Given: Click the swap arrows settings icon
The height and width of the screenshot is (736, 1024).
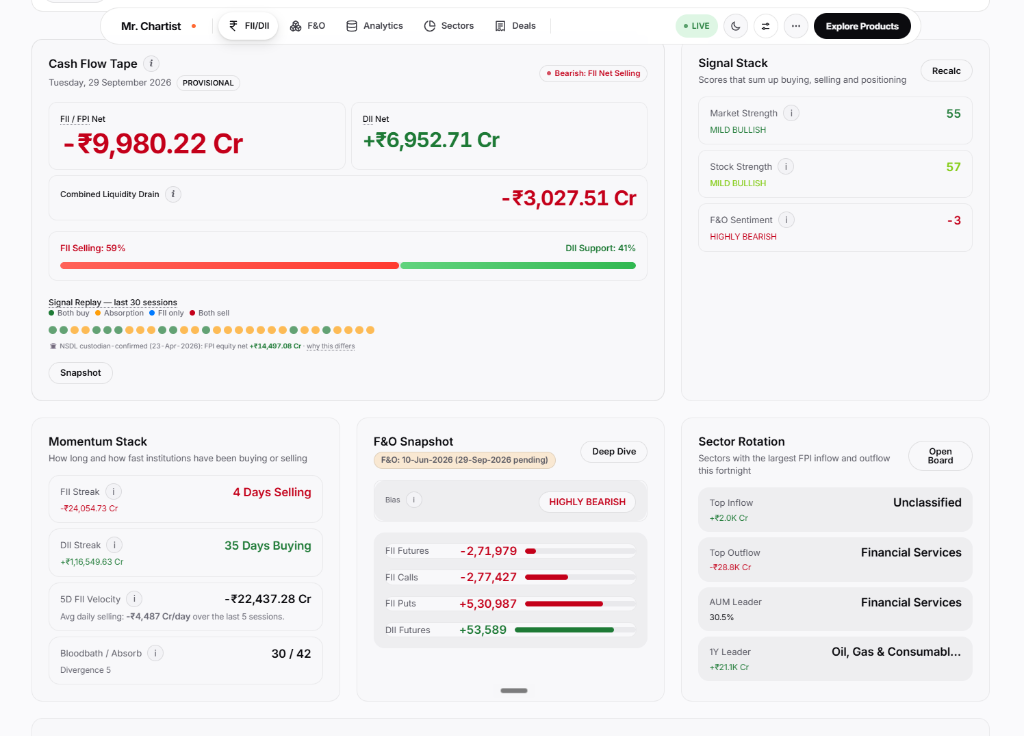Looking at the screenshot, I should tap(765, 26).
